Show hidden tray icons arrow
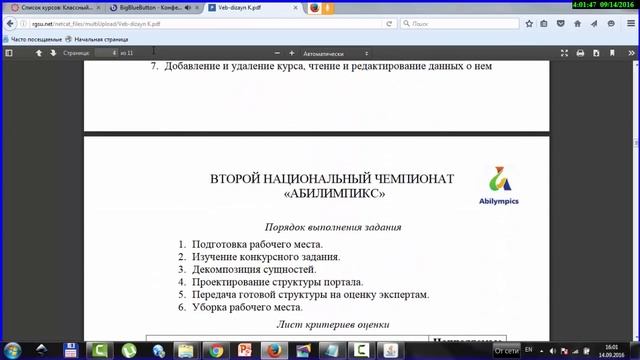 coord(542,351)
